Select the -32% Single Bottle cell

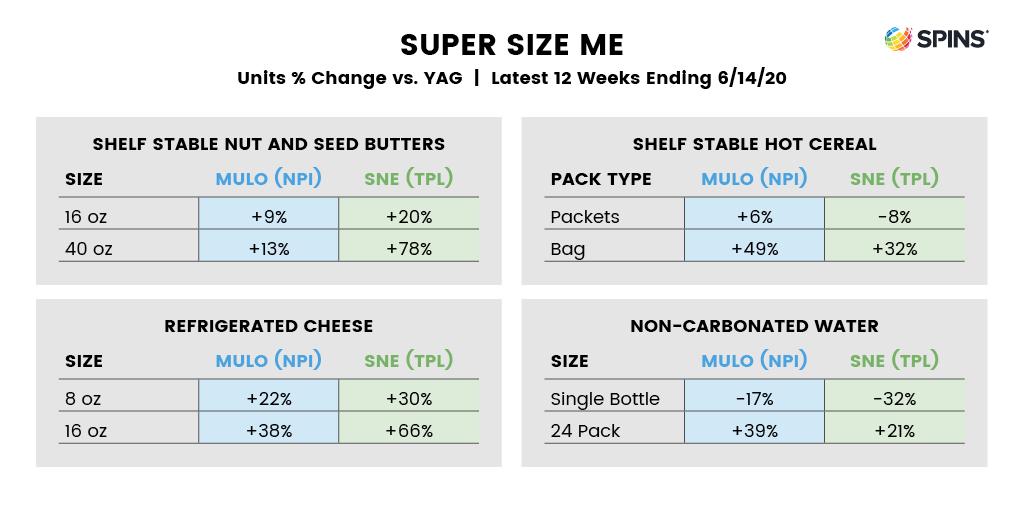point(894,398)
